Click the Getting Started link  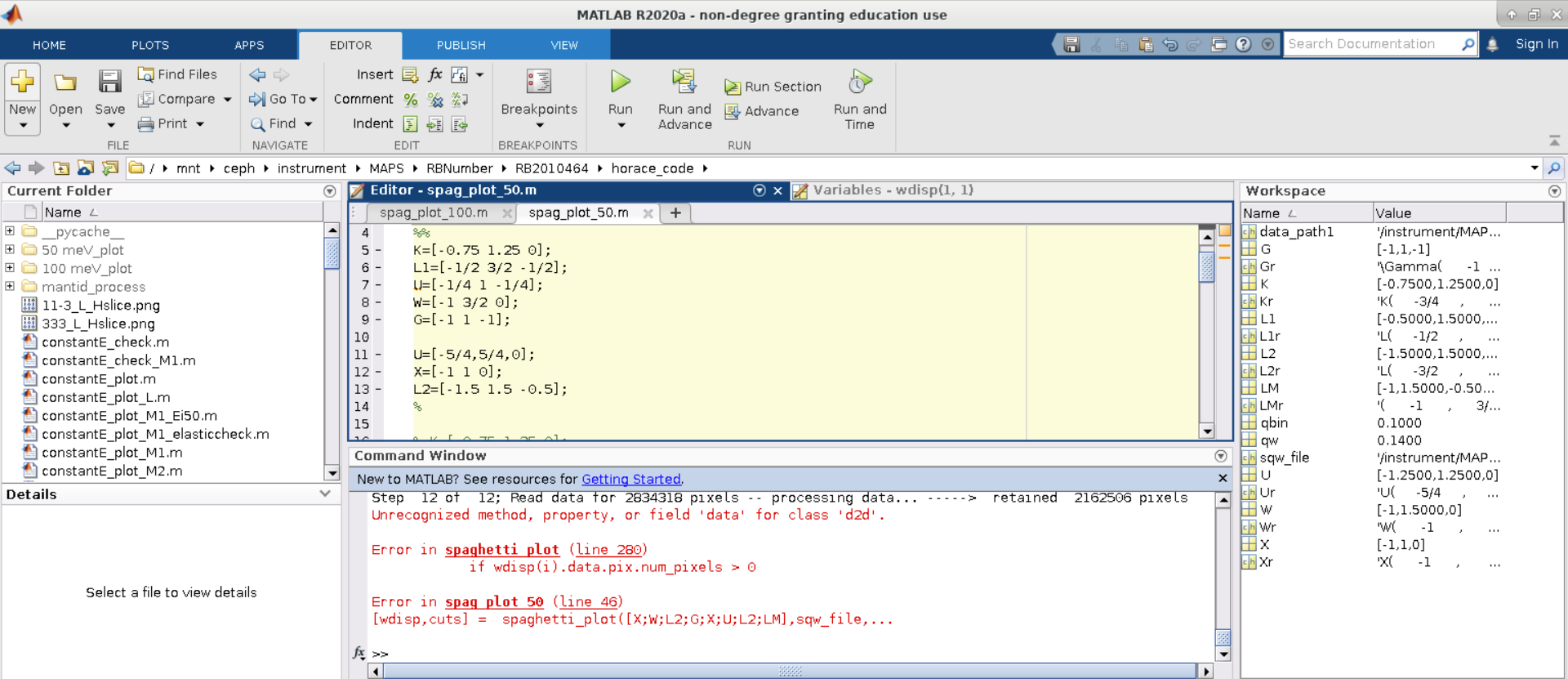631,479
